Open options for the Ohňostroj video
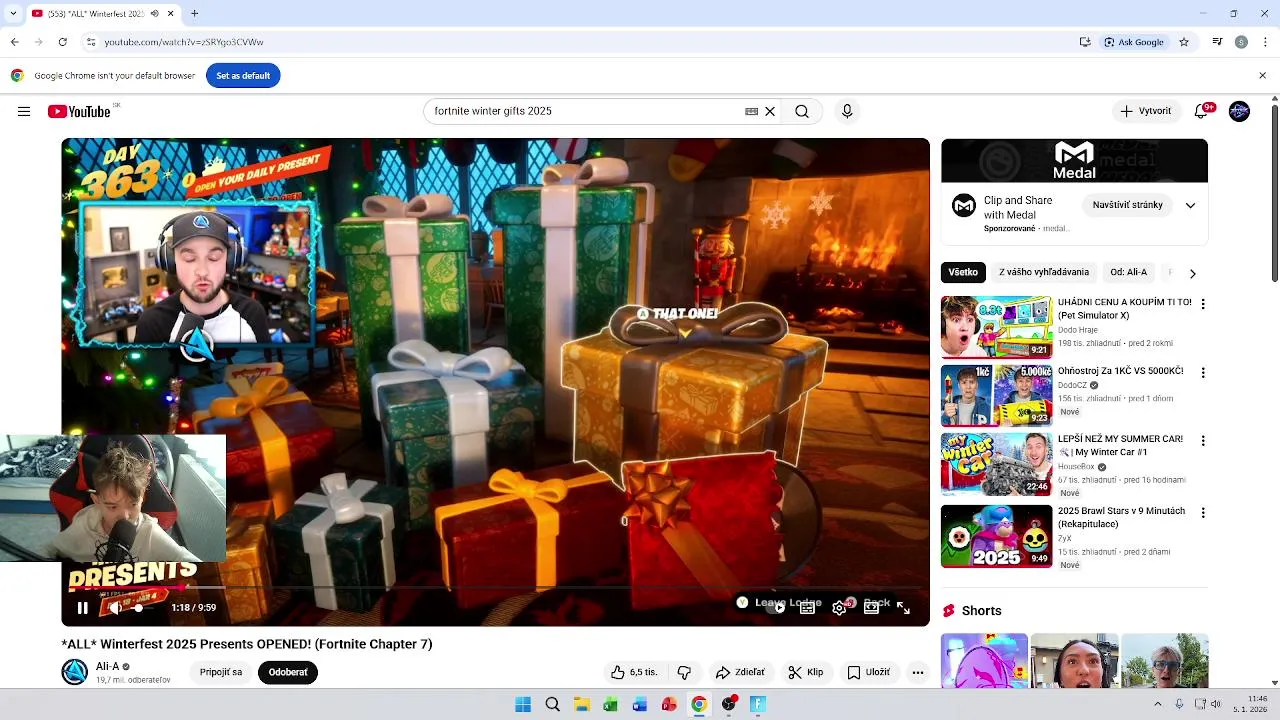 1203,372
